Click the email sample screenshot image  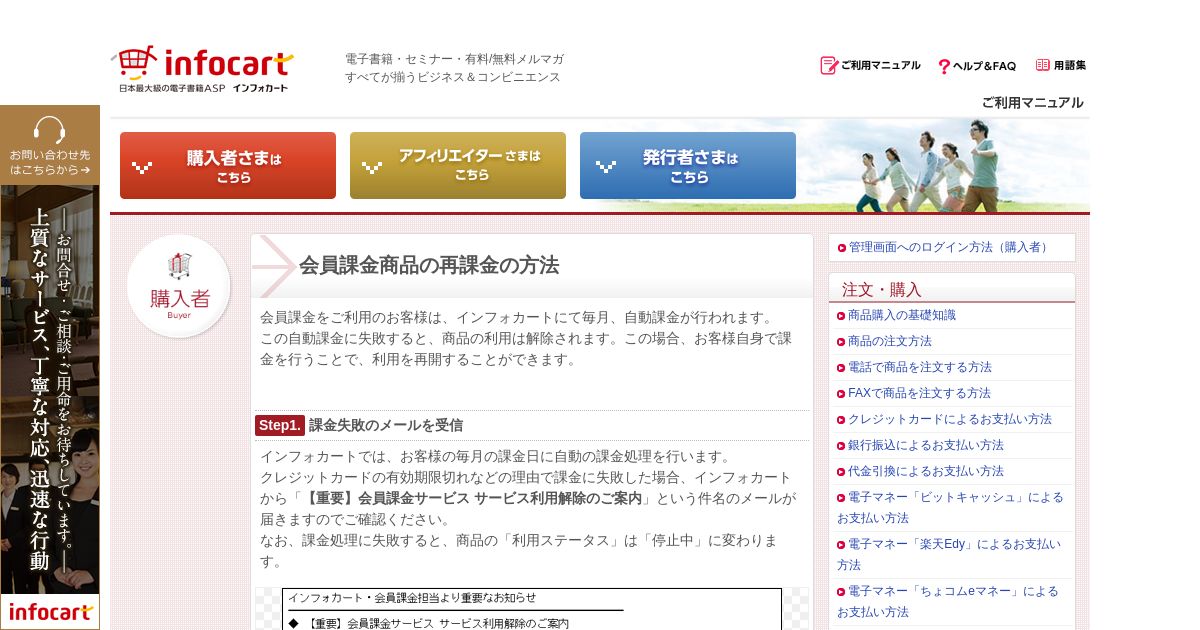tap(532, 609)
